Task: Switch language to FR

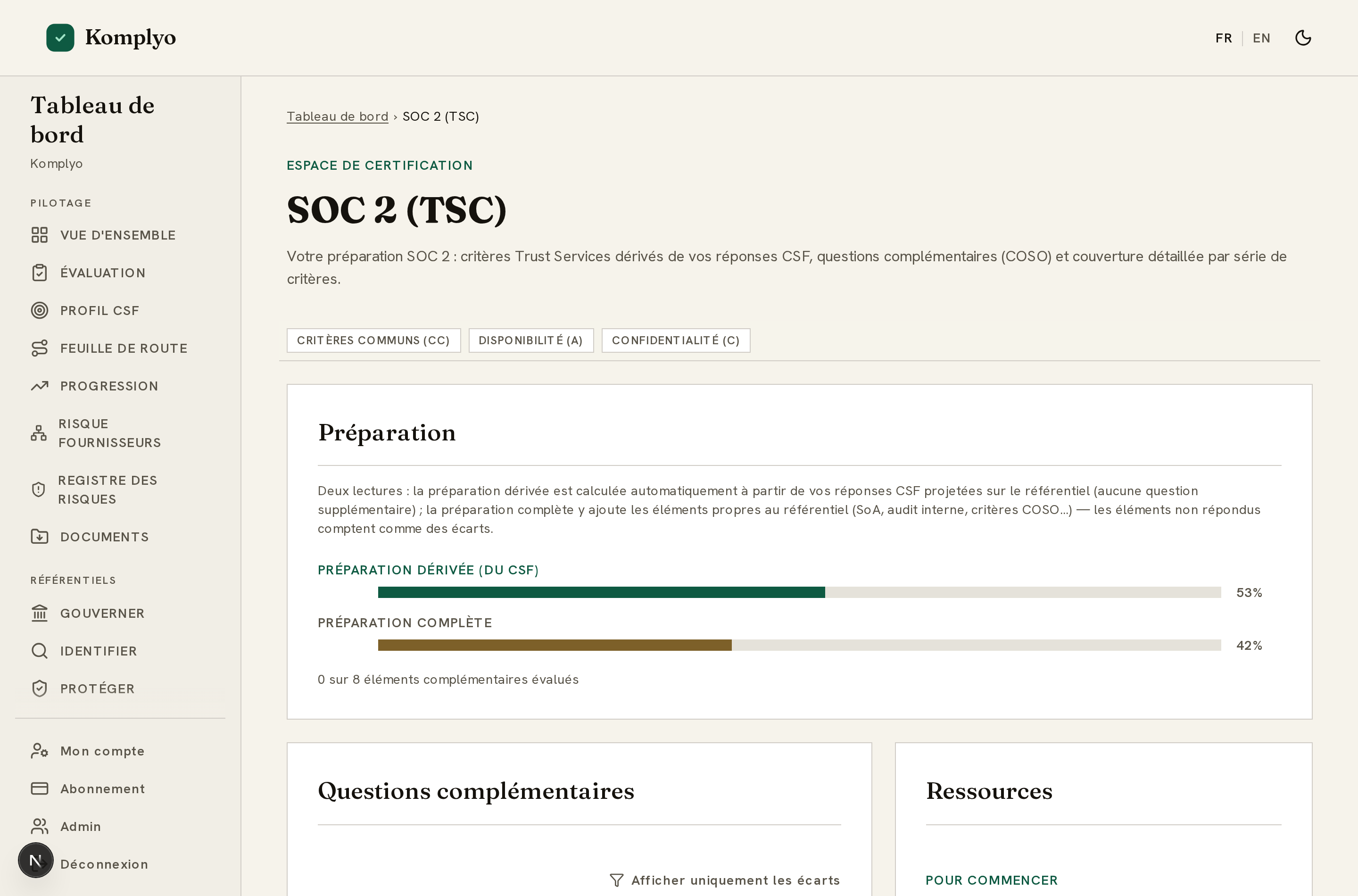Action: pos(1223,38)
